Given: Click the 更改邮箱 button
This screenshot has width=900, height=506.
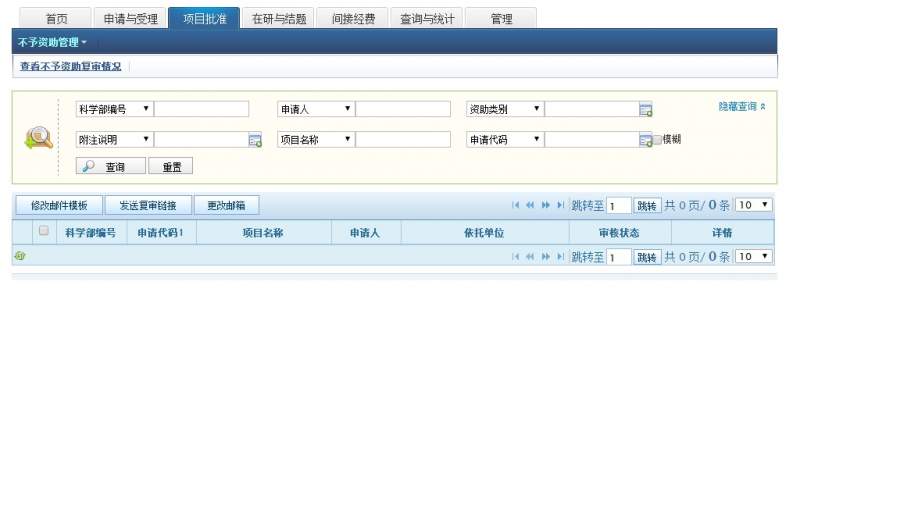Looking at the screenshot, I should (x=226, y=205).
